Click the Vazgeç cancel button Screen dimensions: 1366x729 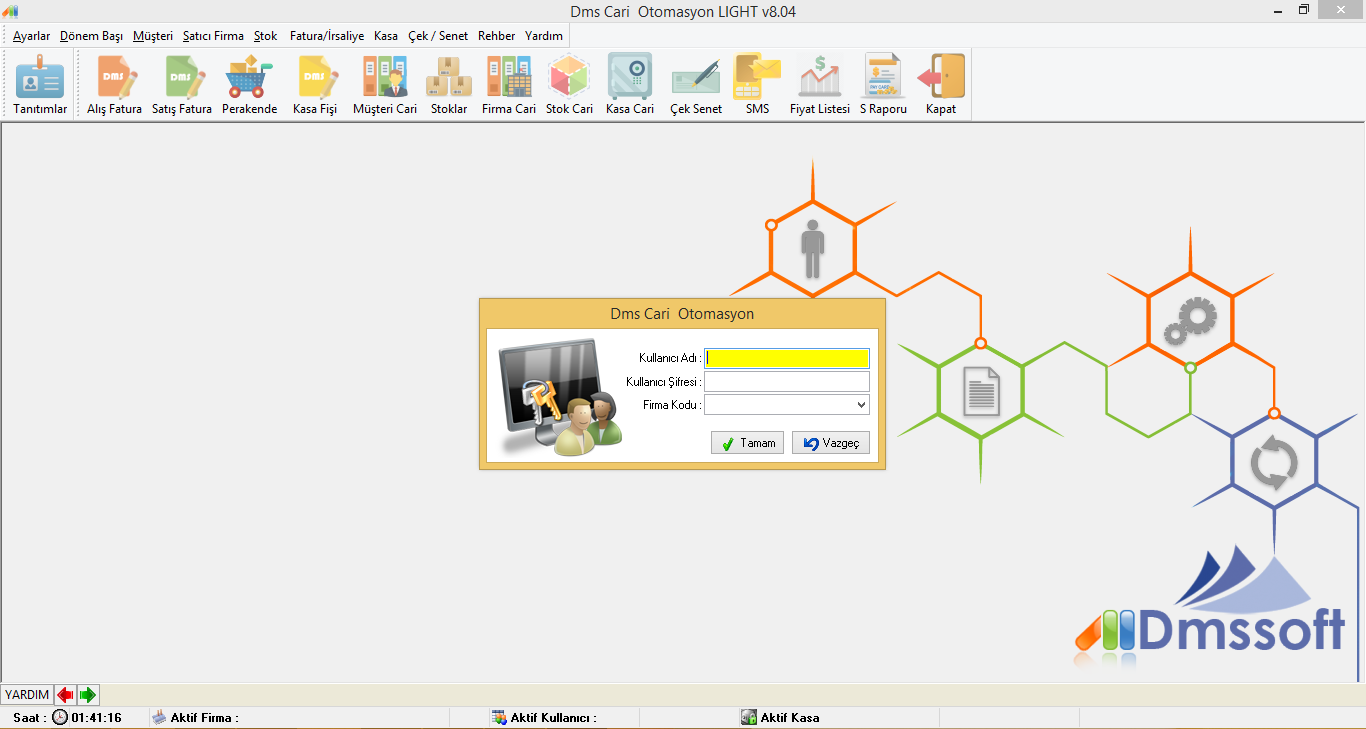coord(831,443)
